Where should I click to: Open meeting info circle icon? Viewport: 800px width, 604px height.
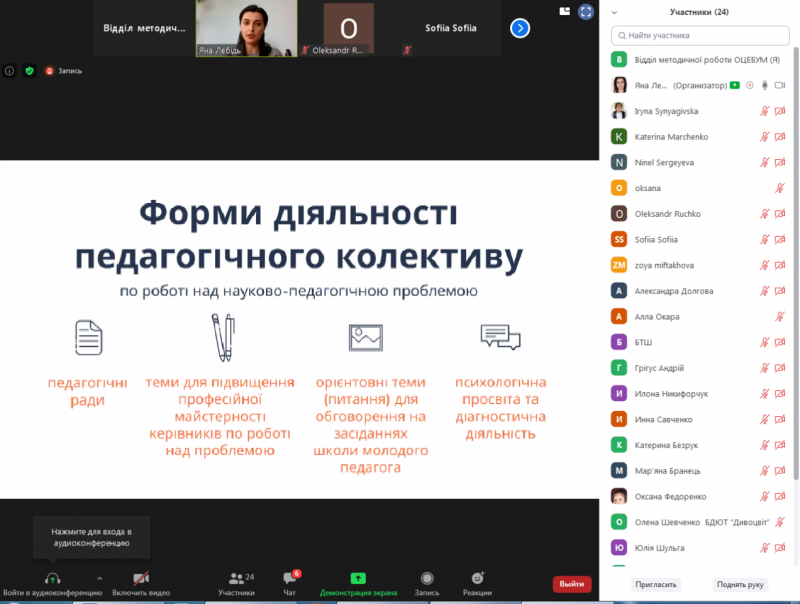(9, 71)
